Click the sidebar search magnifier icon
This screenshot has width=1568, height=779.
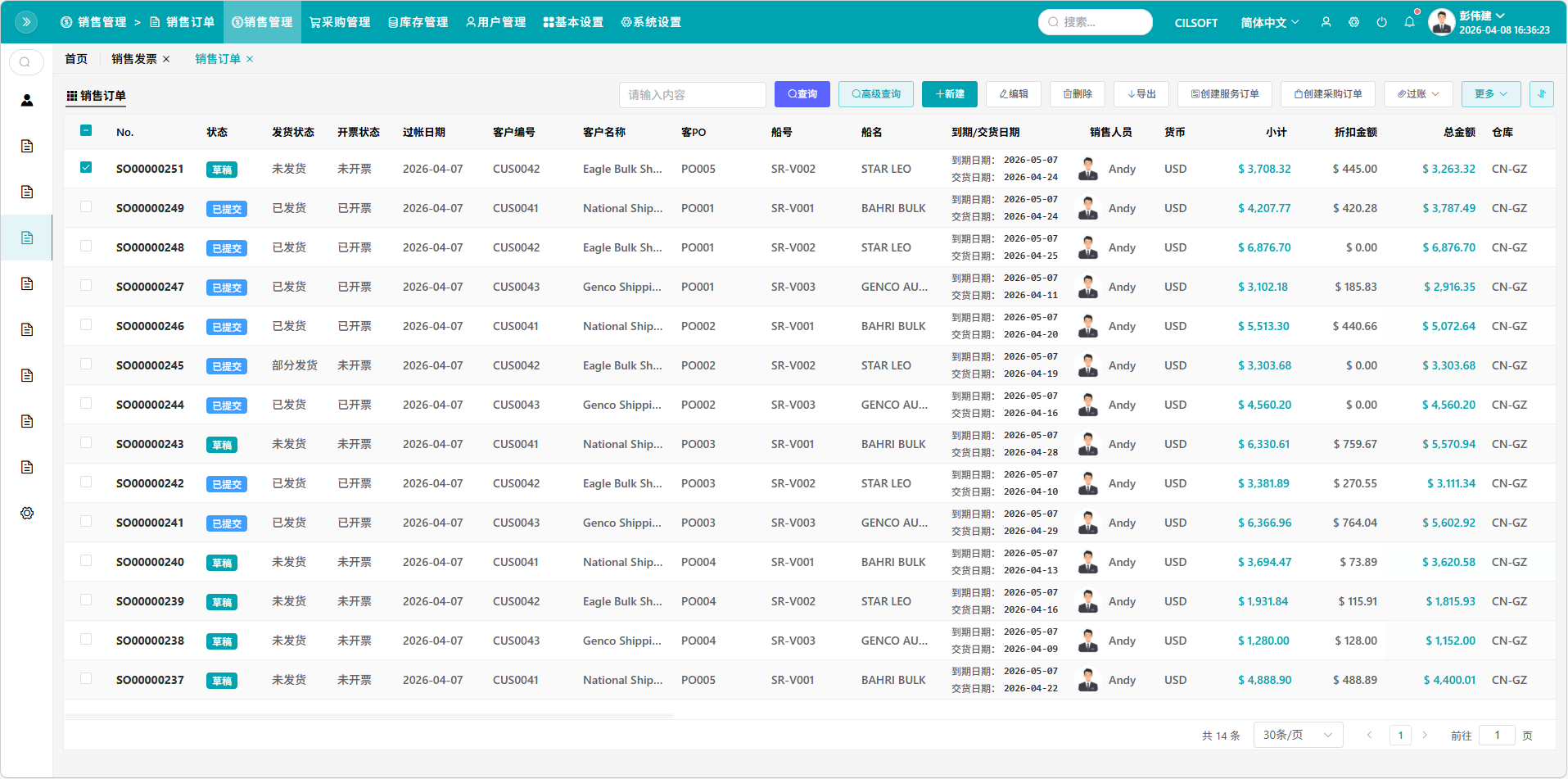click(26, 62)
